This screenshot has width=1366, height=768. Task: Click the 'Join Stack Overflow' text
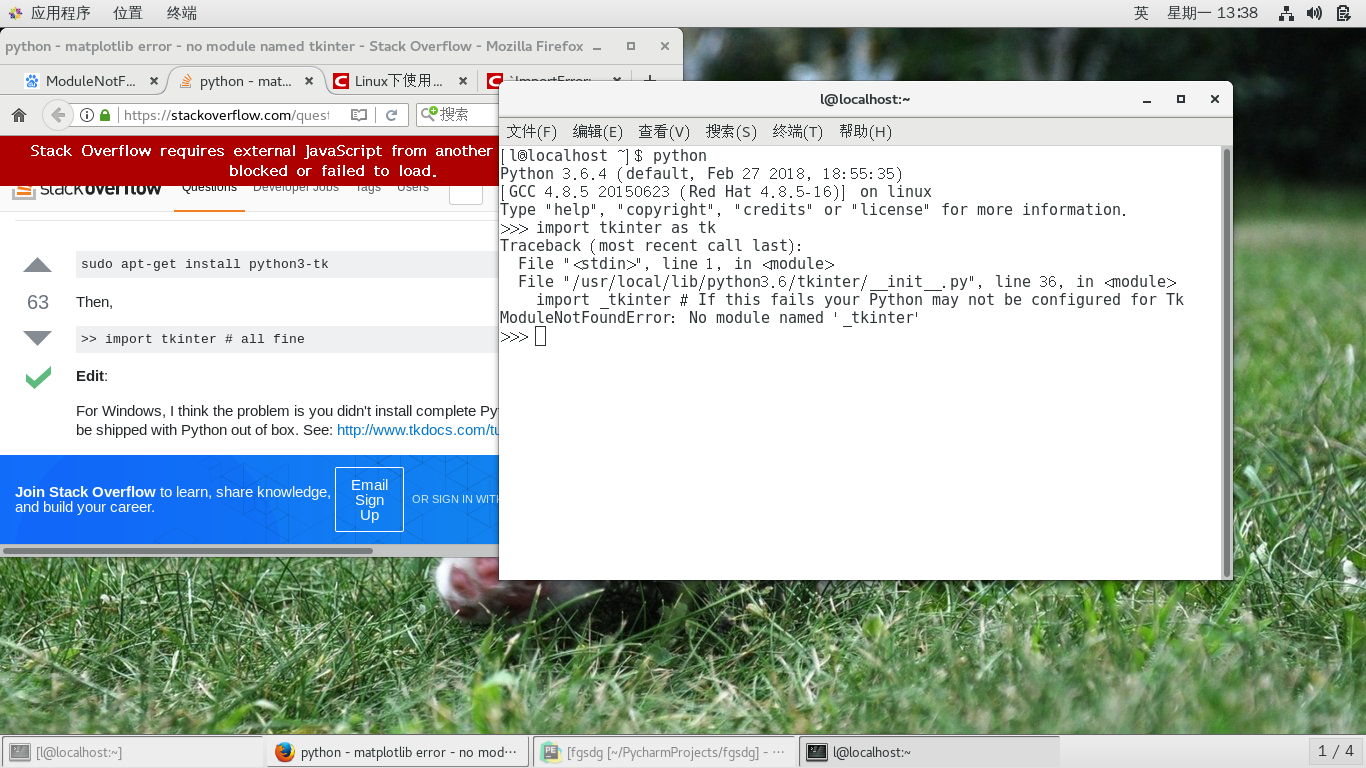(x=85, y=492)
